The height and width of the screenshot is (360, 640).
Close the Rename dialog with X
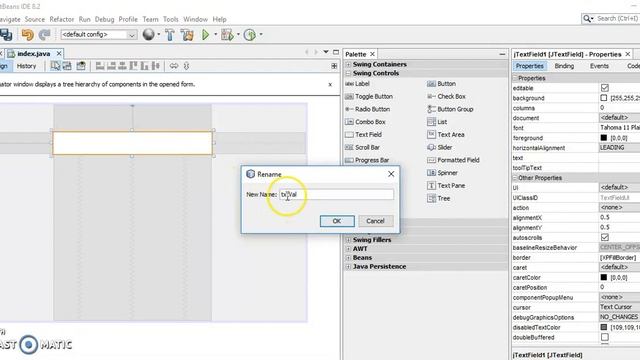coord(391,174)
